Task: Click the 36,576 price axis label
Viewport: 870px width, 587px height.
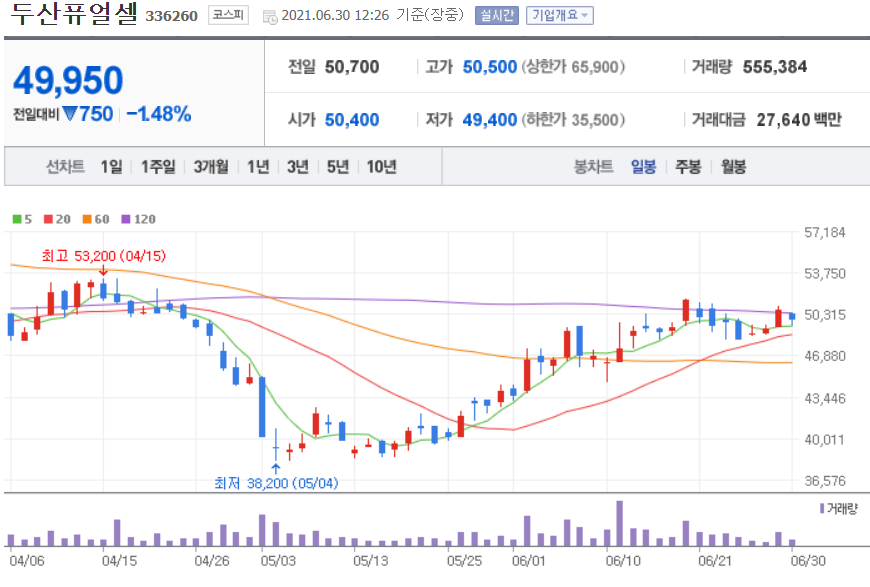Action: pyautogui.click(x=825, y=481)
